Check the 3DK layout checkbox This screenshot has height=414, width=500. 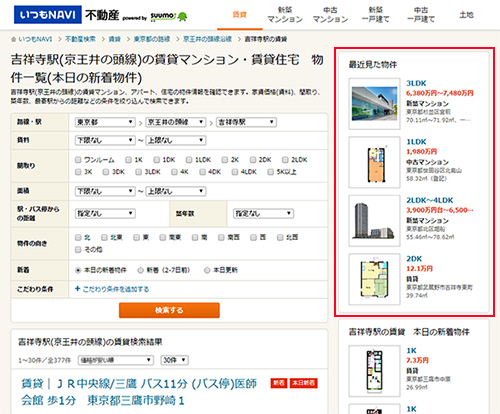point(106,172)
